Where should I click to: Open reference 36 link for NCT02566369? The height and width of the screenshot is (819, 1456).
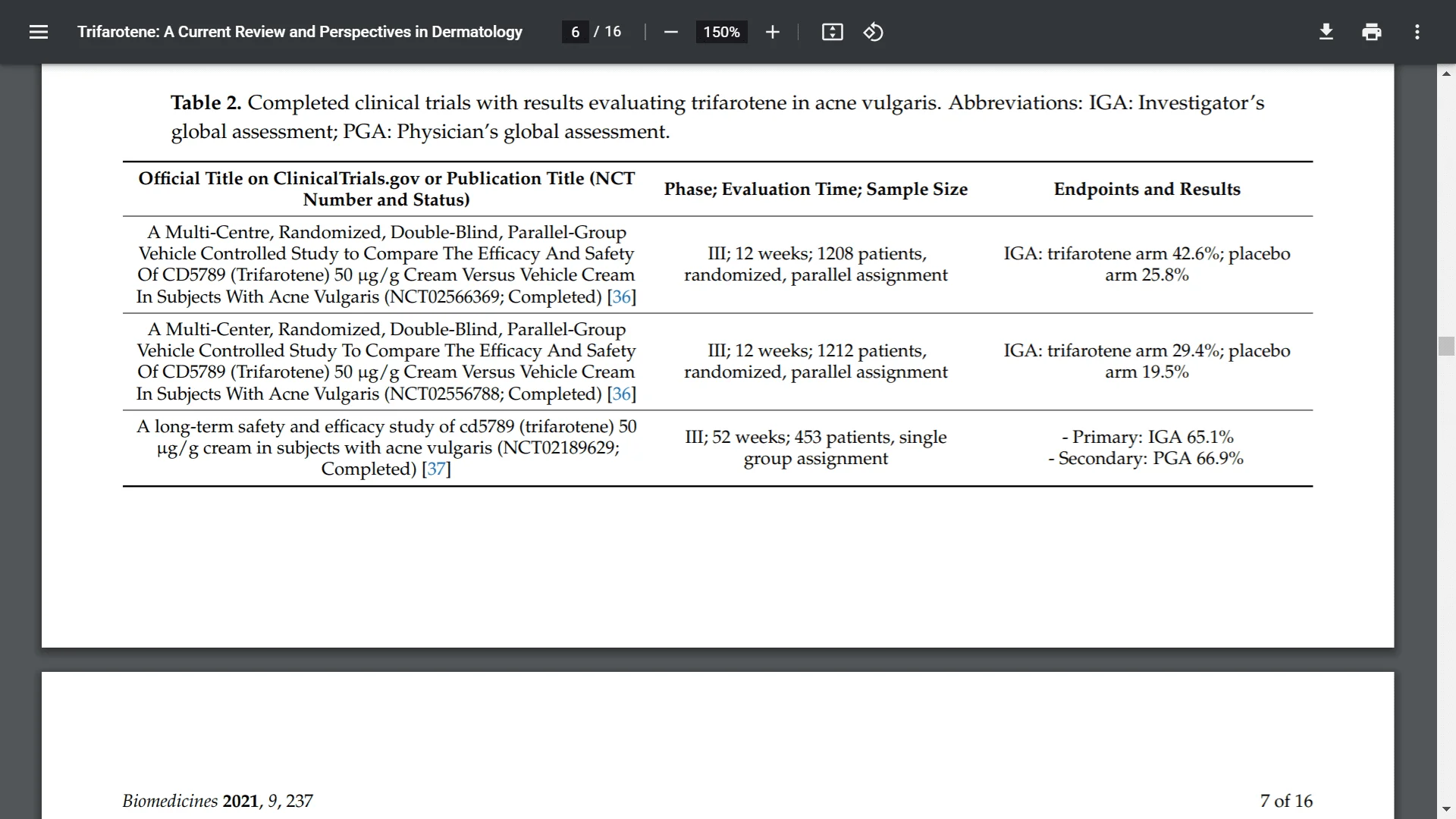[x=621, y=297]
